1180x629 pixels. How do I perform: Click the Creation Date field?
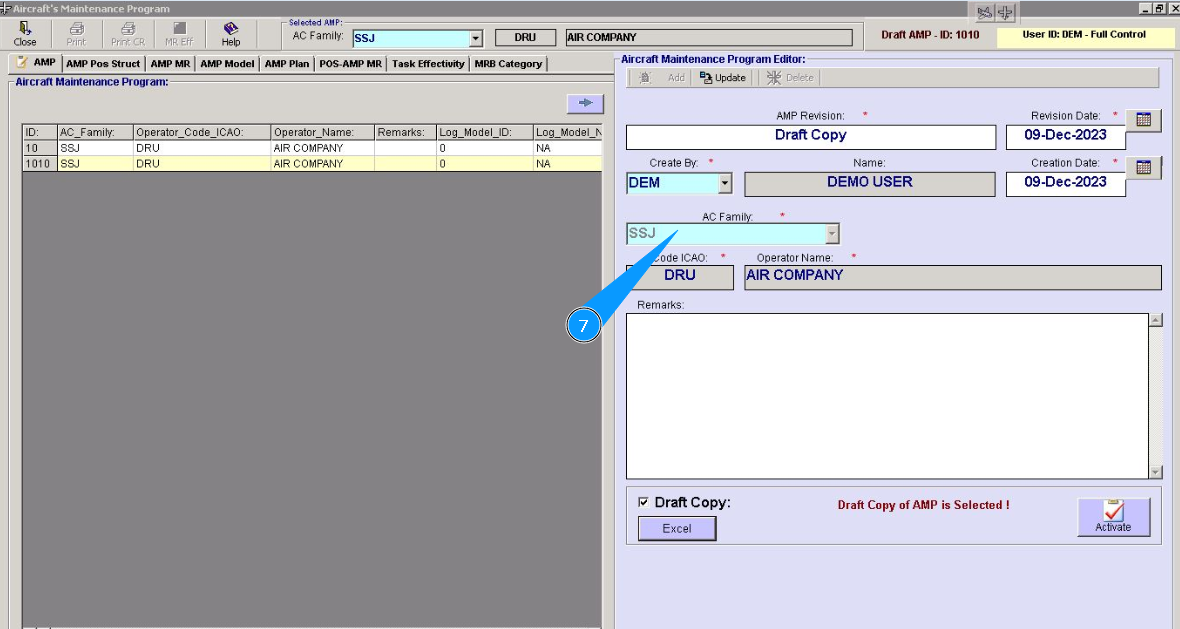[1066, 184]
